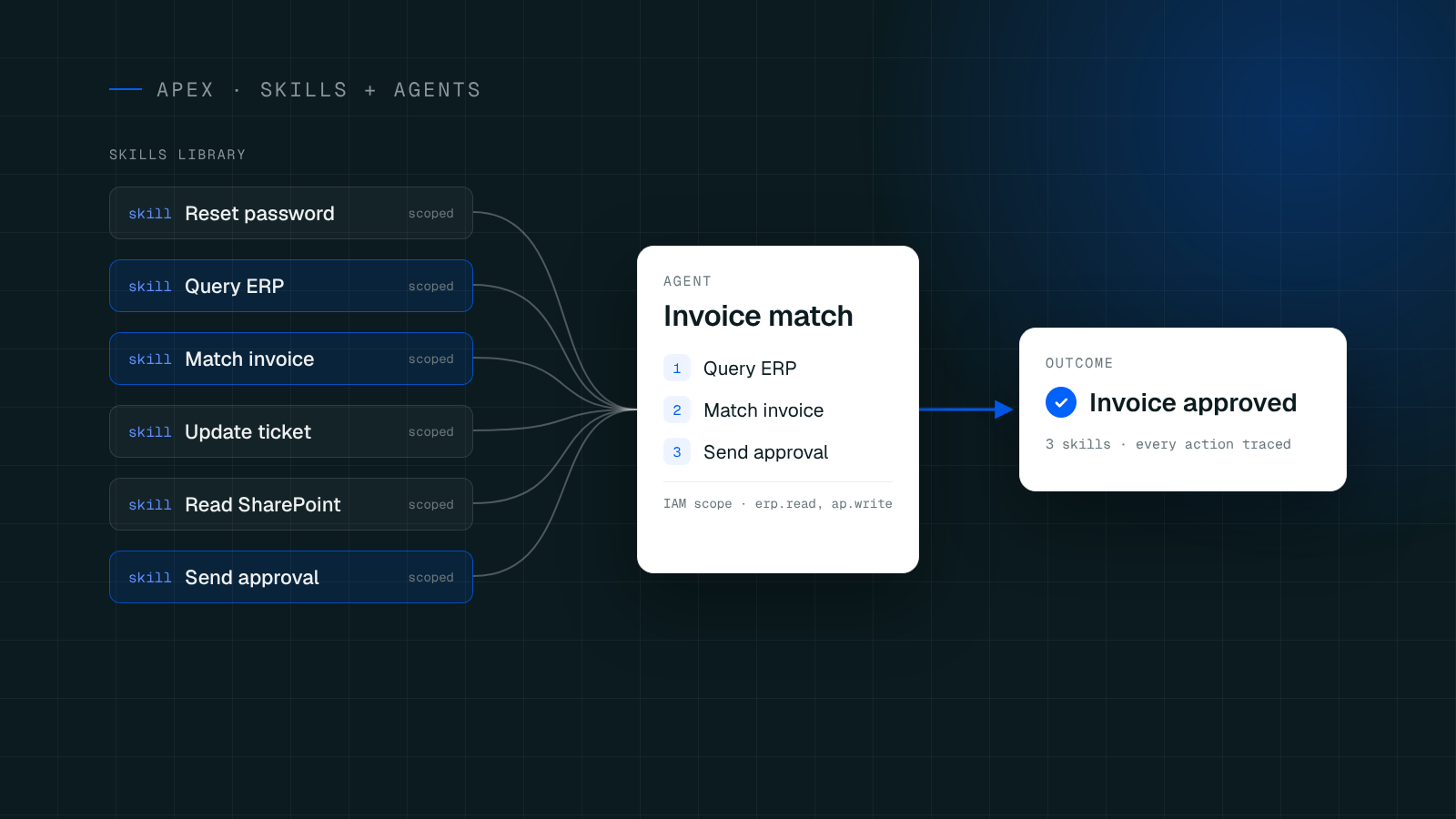Click step number 2 badge for Match invoice
1456x819 pixels.
pos(677,410)
